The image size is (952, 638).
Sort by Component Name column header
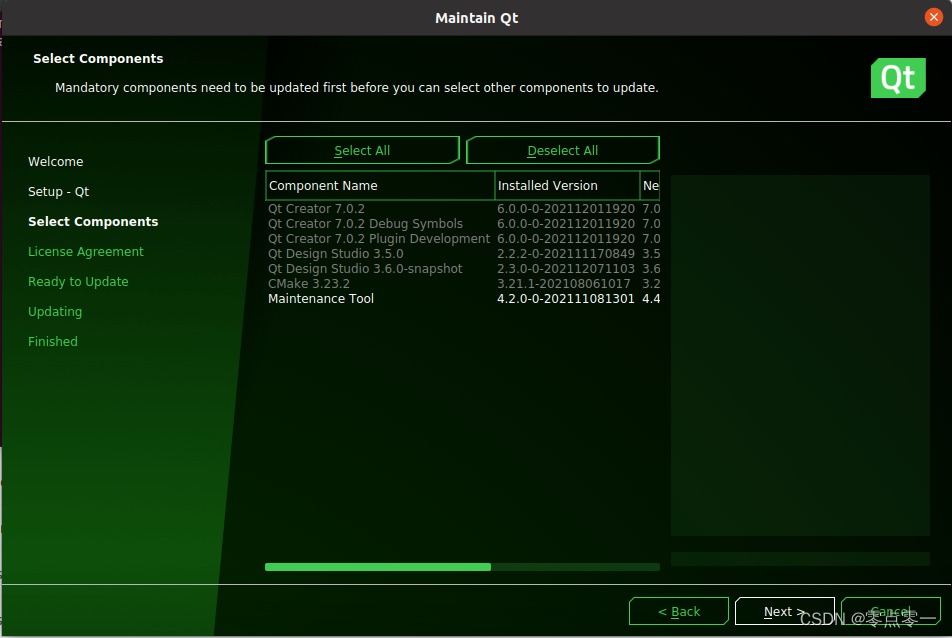click(380, 186)
